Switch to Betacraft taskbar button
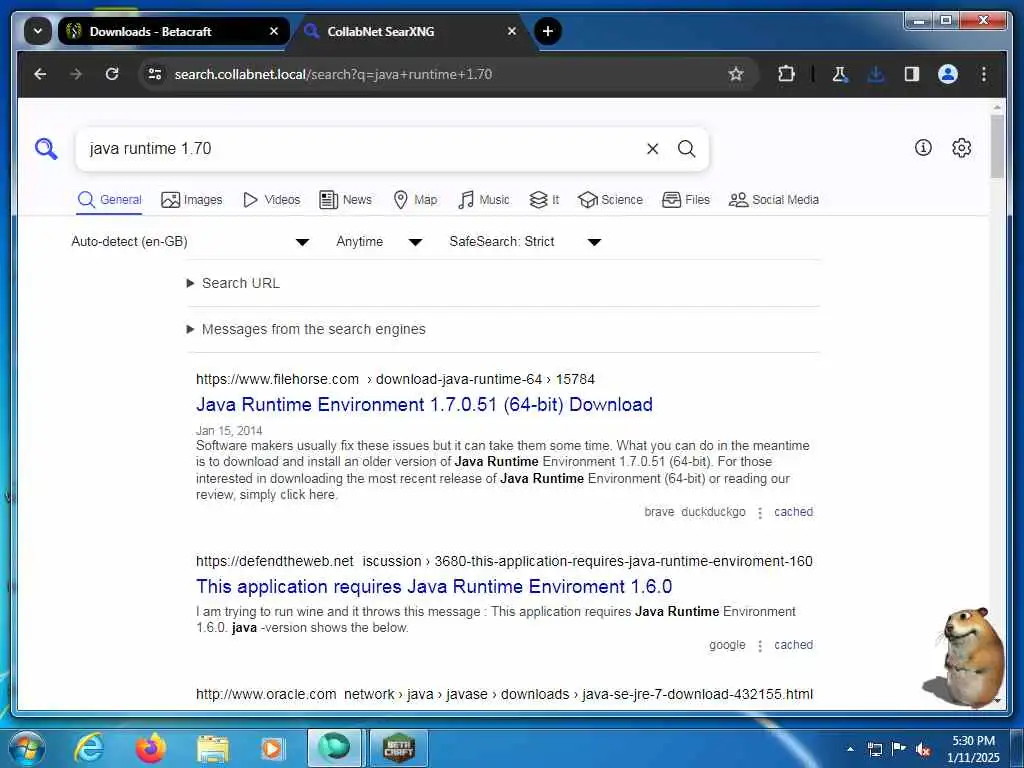The height and width of the screenshot is (768, 1024). [x=399, y=748]
